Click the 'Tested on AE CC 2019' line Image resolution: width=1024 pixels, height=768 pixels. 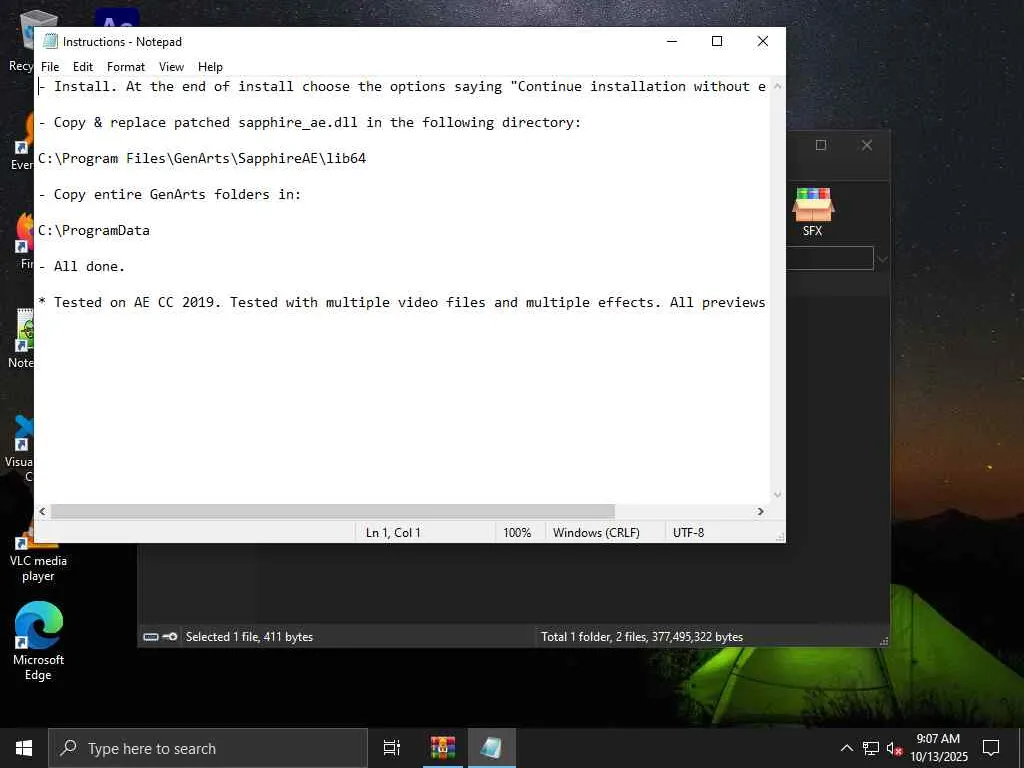[402, 302]
